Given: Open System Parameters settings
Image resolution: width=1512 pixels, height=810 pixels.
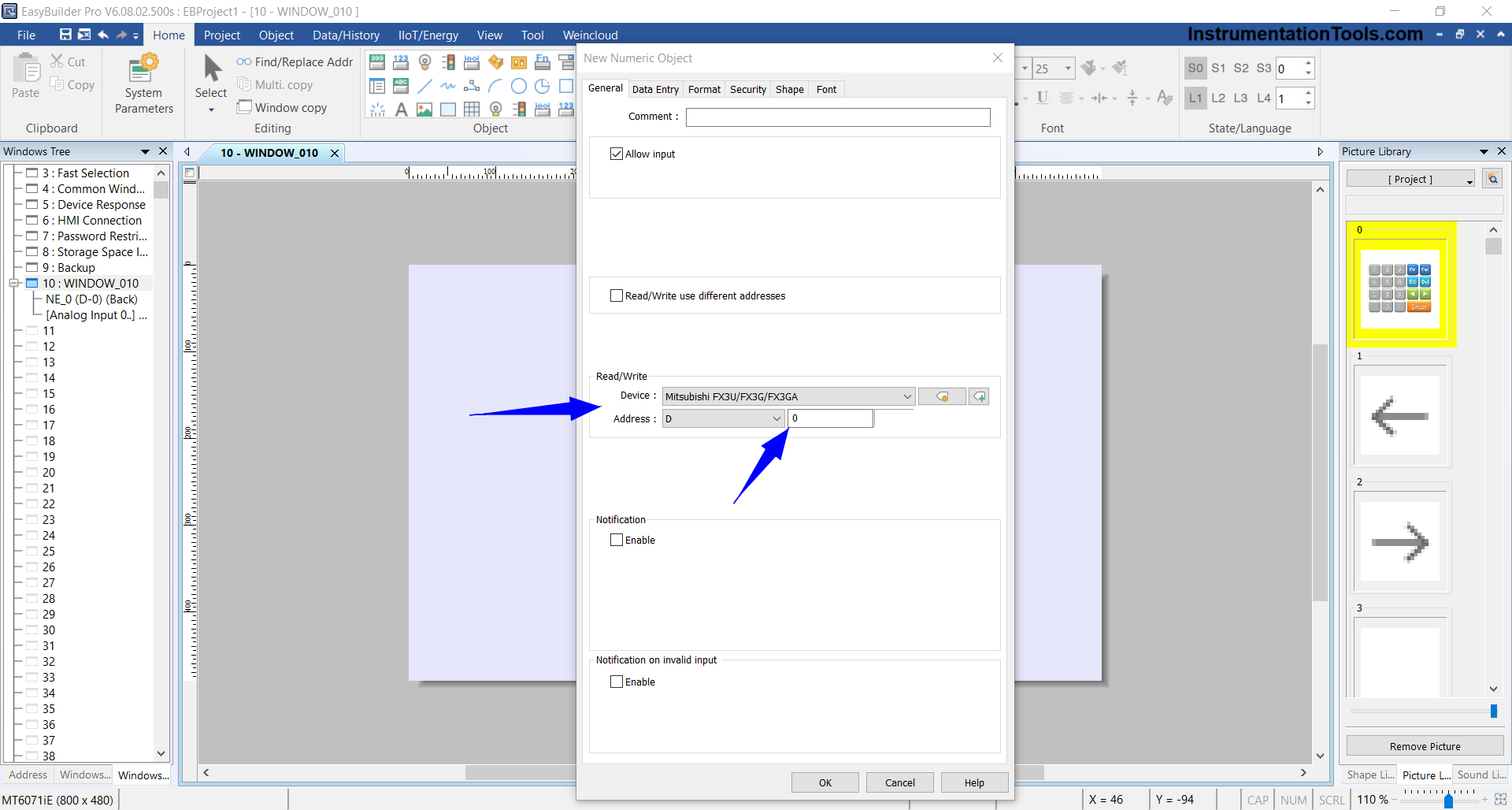Looking at the screenshot, I should [x=143, y=84].
